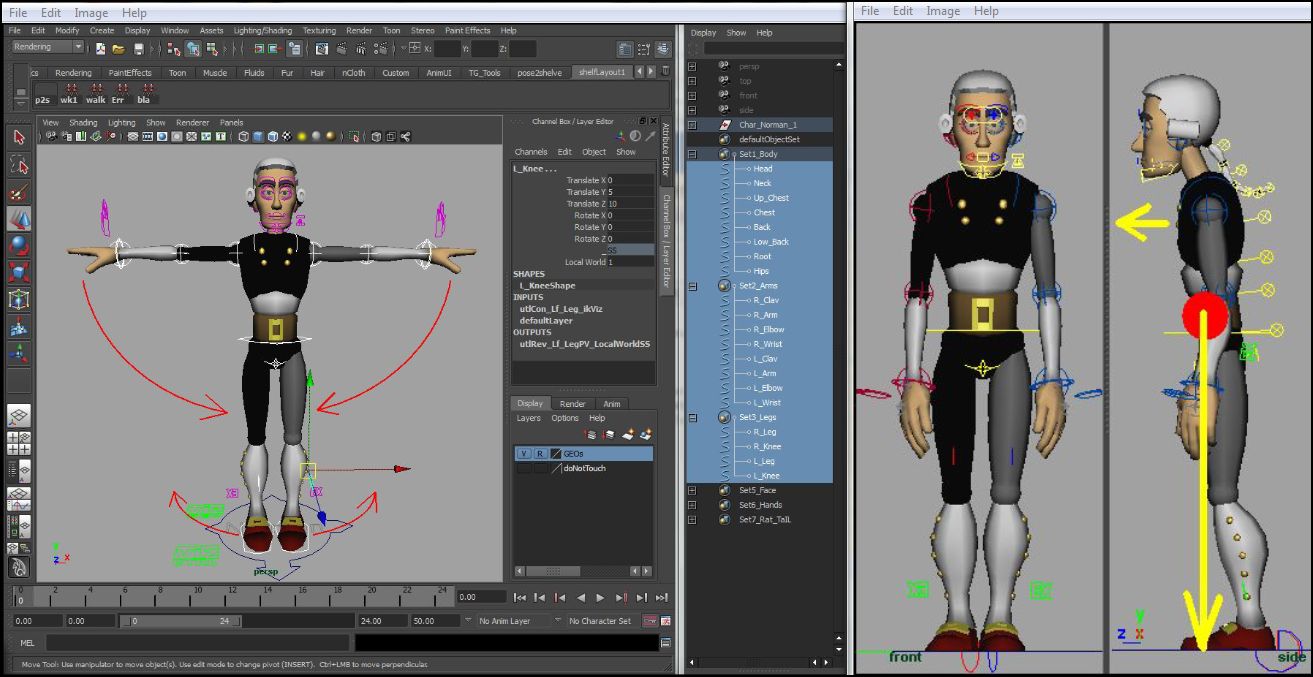Play animation forwards

pos(600,597)
